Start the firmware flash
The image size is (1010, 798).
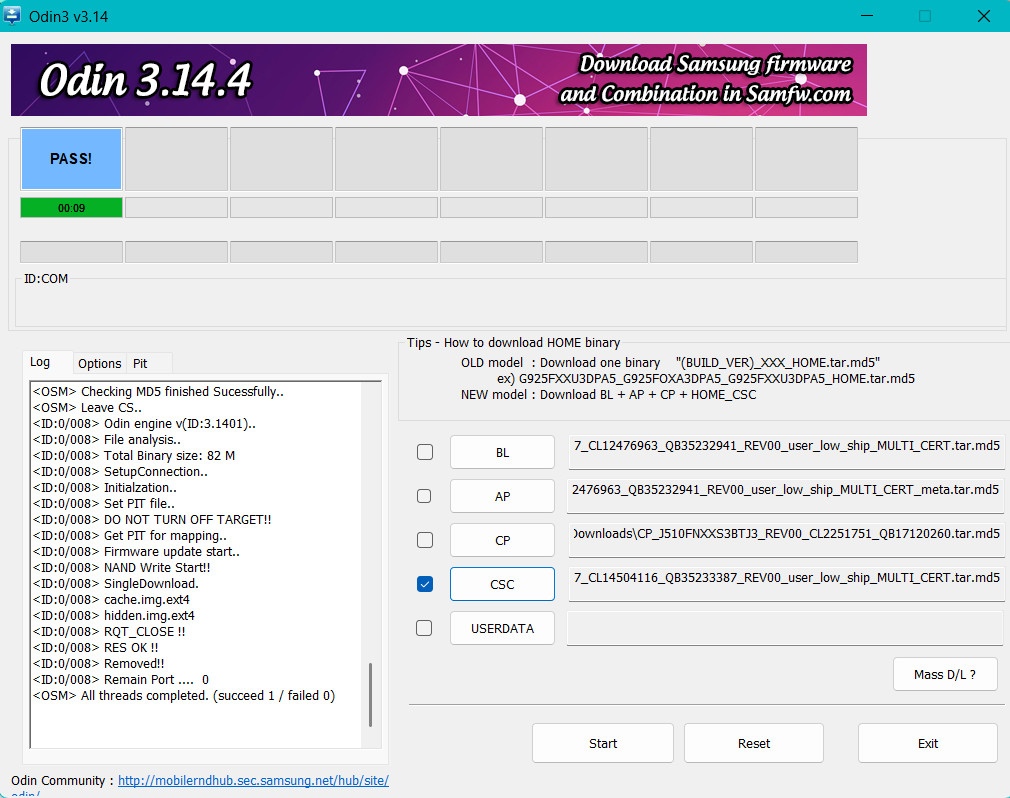(603, 743)
